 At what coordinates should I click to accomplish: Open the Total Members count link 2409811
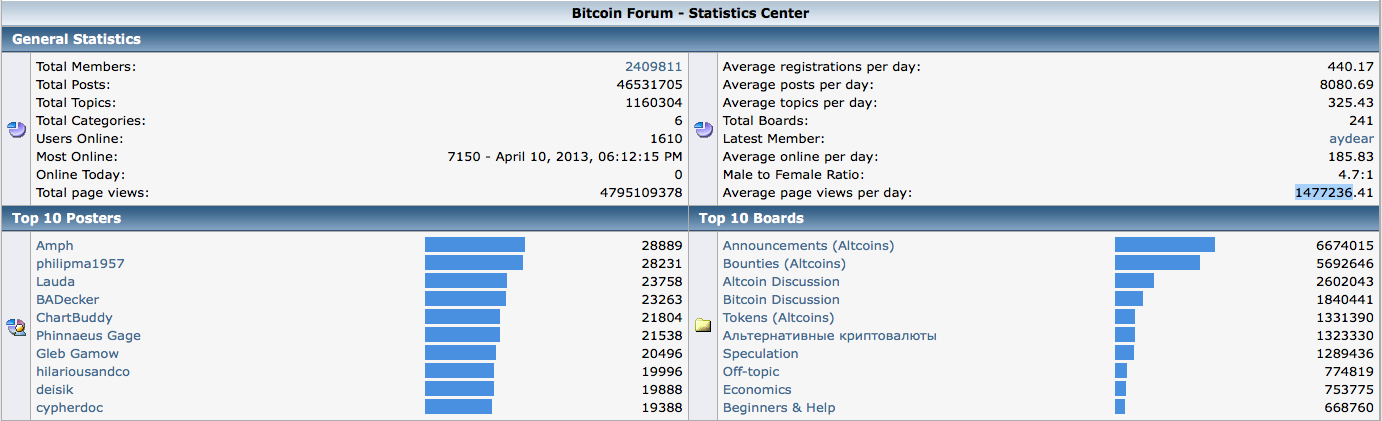tap(653, 67)
